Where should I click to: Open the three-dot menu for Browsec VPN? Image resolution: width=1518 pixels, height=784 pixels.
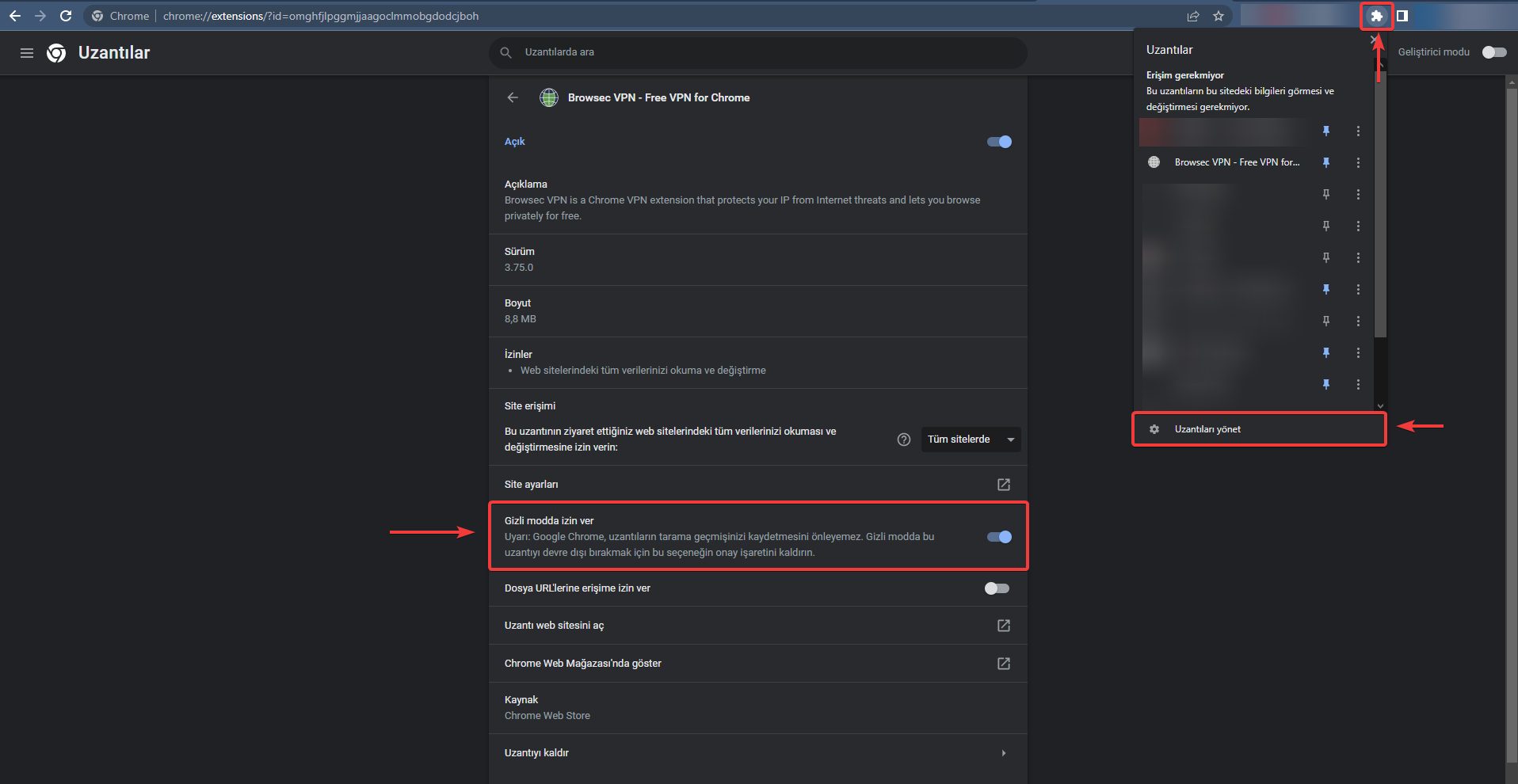point(1358,162)
